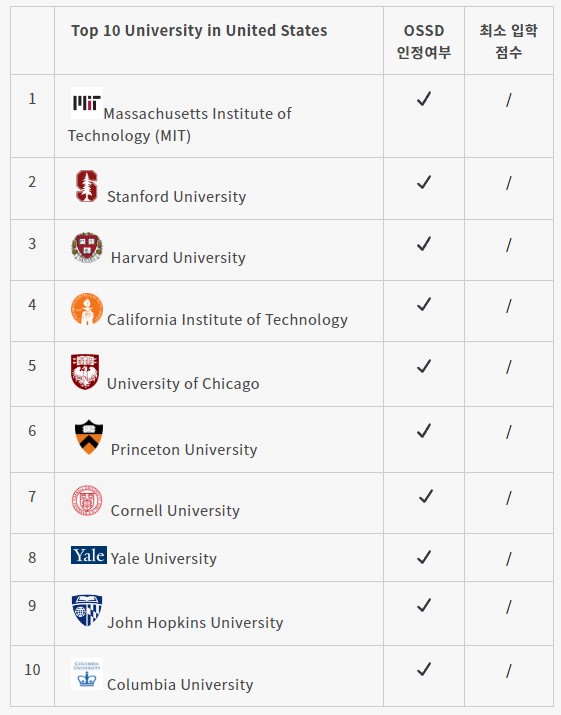
Task: Click the OSSD checkmark for MIT
Action: 424,98
